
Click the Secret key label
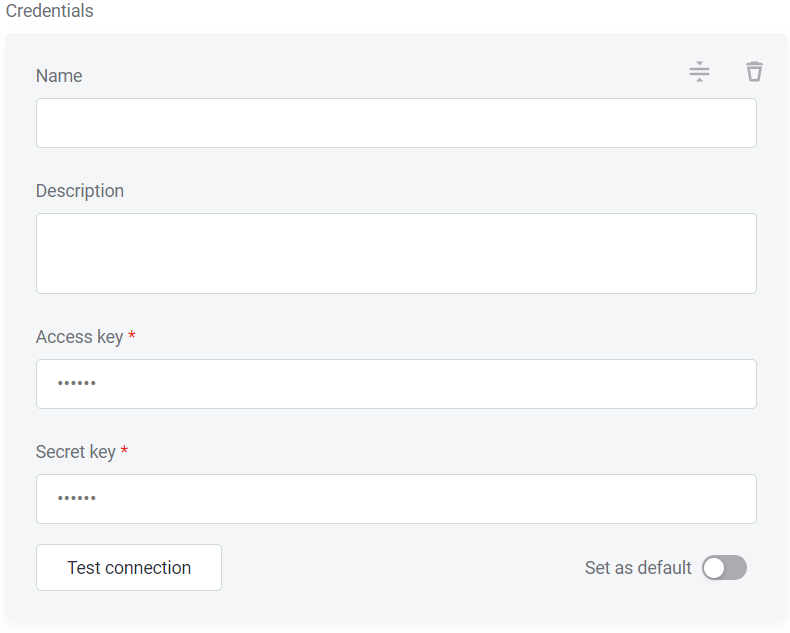[x=75, y=452]
